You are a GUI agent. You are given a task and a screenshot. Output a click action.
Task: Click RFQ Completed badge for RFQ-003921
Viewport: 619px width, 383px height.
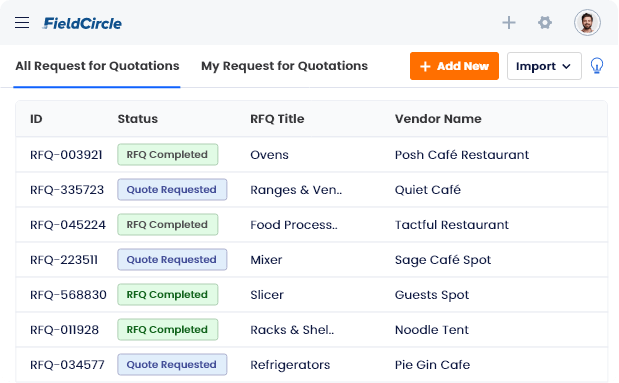pos(167,154)
